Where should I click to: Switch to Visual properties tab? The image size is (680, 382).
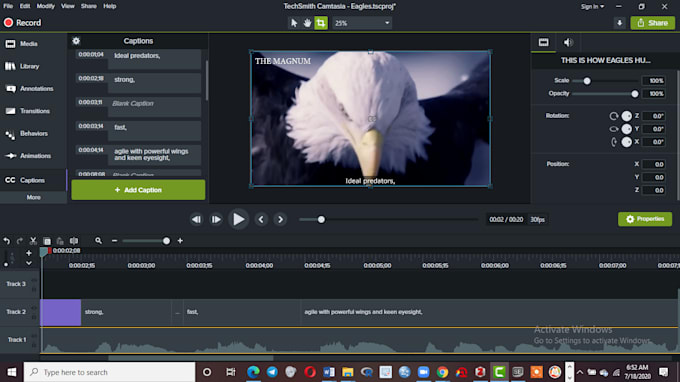click(x=543, y=42)
